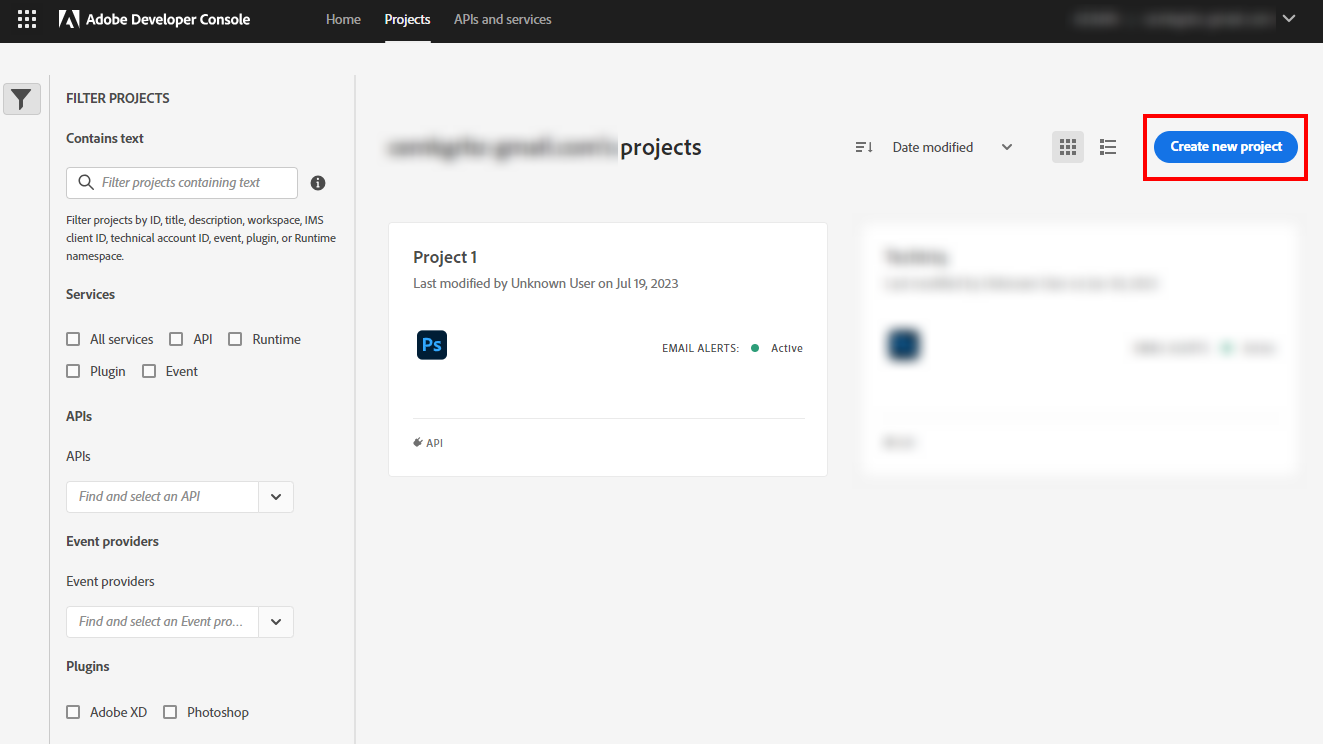Open the APIs and services tab
1323x744 pixels.
502,19
